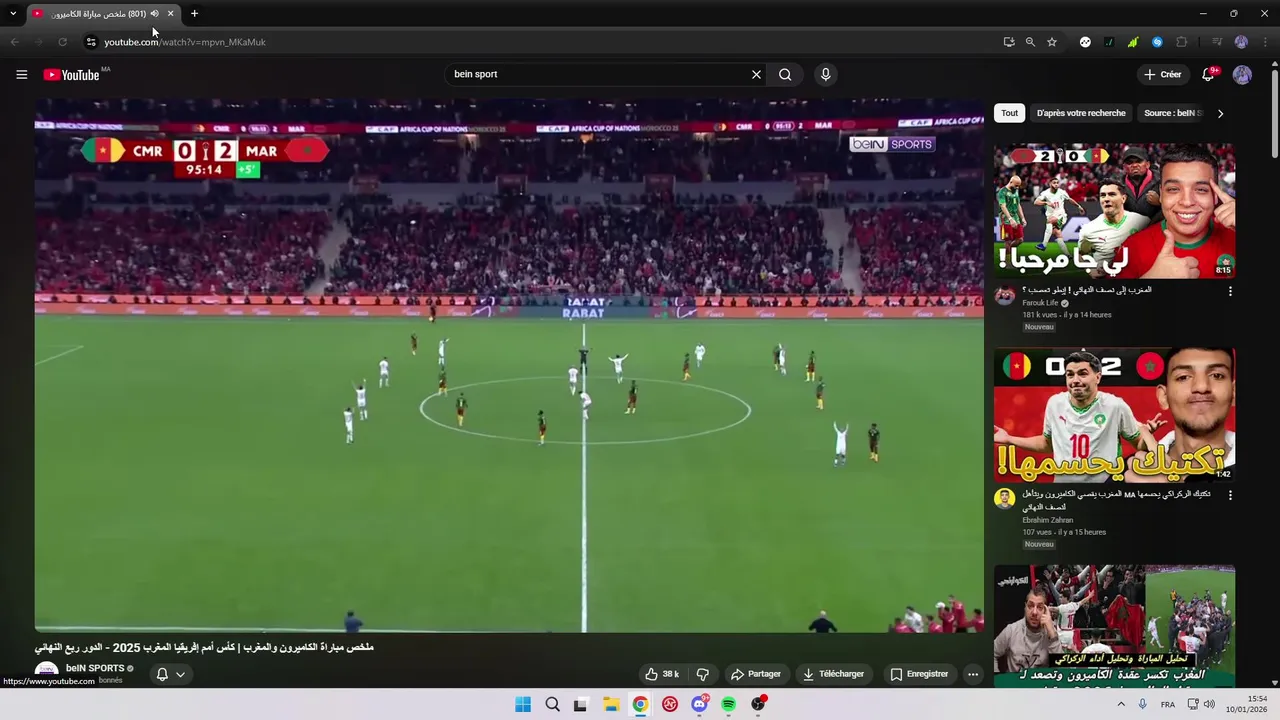The height and width of the screenshot is (720, 1280).
Task: Open the Farouk Life video thumbnail
Action: tap(1114, 211)
